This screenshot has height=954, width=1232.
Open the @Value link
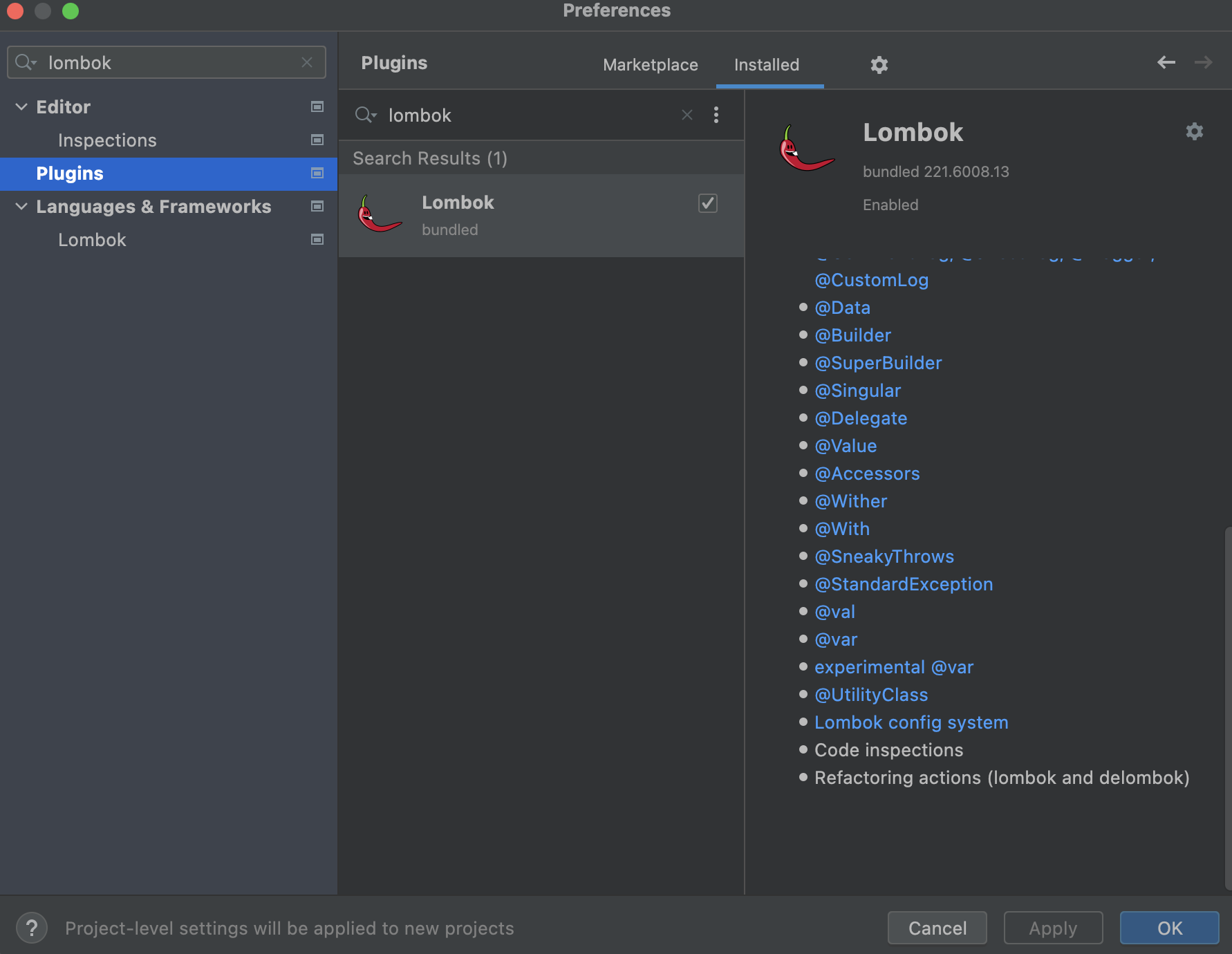(846, 446)
